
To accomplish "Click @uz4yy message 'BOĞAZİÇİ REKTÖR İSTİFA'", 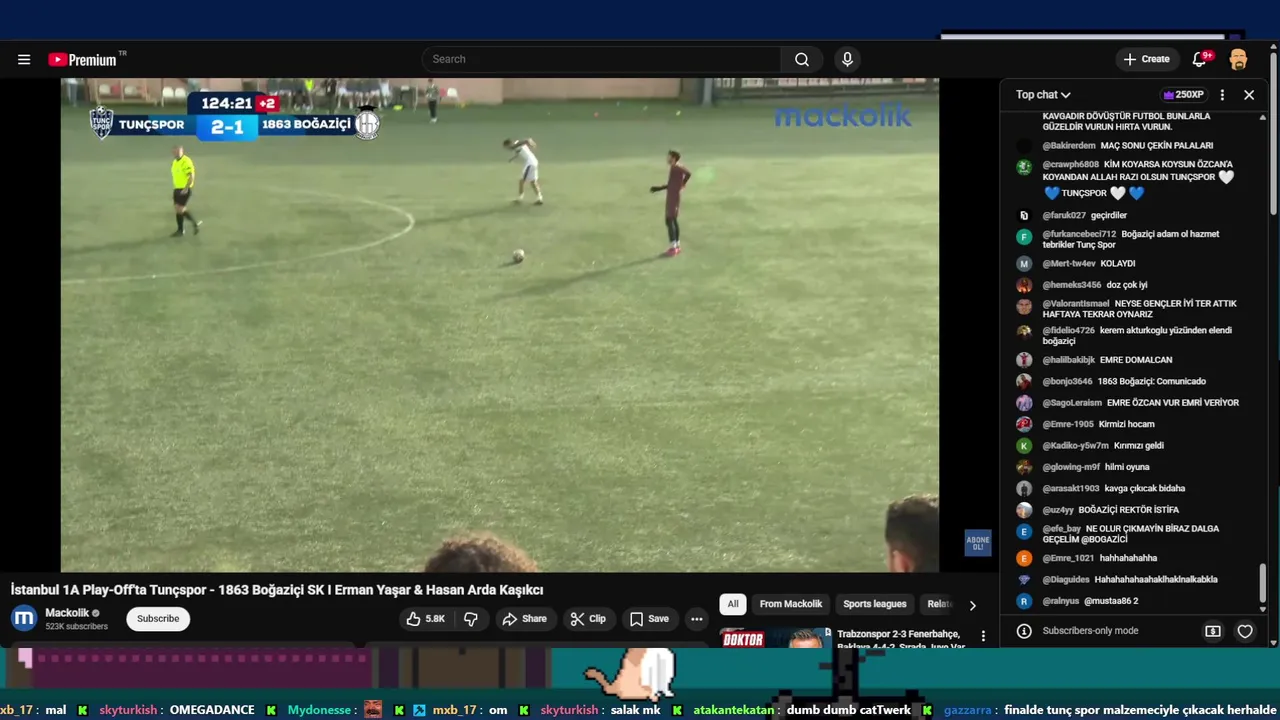I will coord(1129,510).
